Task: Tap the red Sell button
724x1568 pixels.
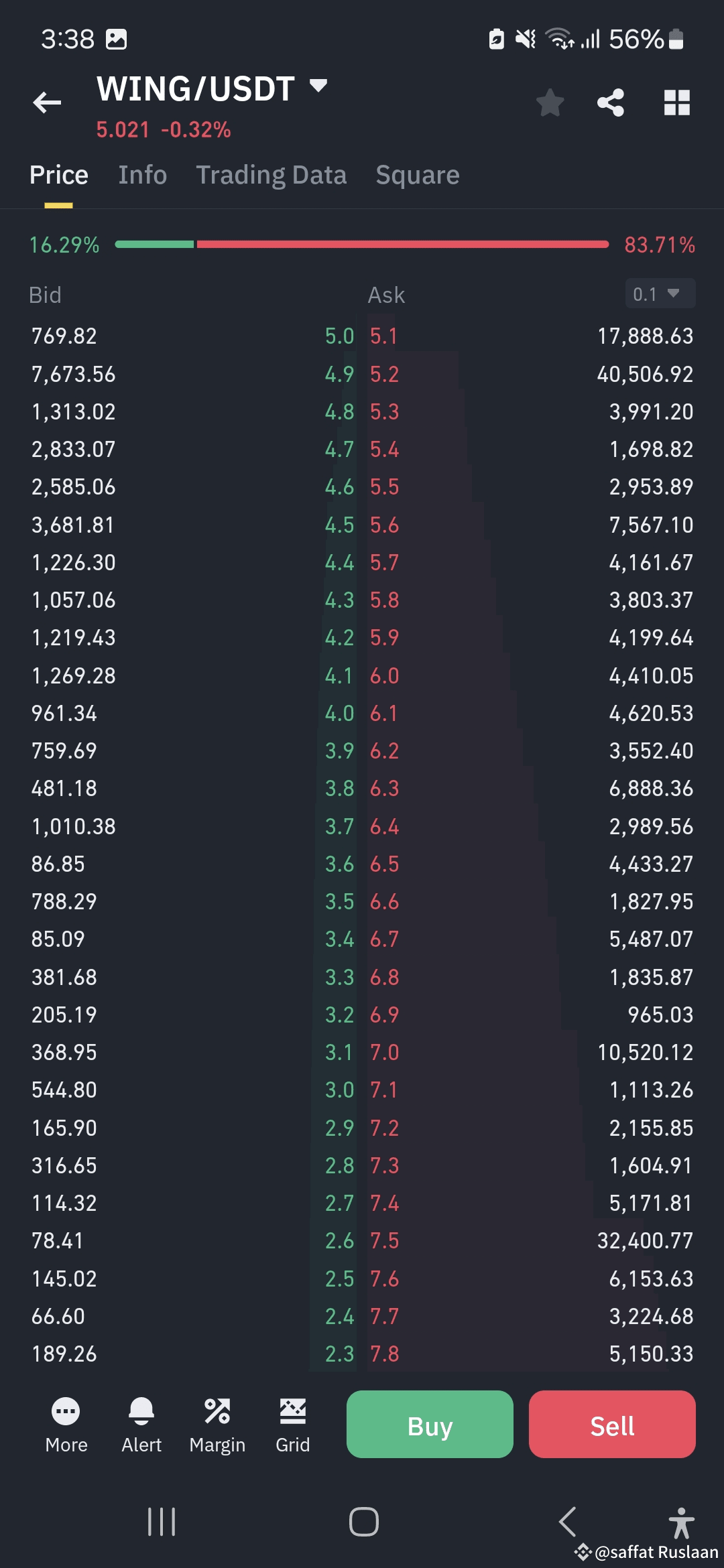Action: tap(612, 1424)
